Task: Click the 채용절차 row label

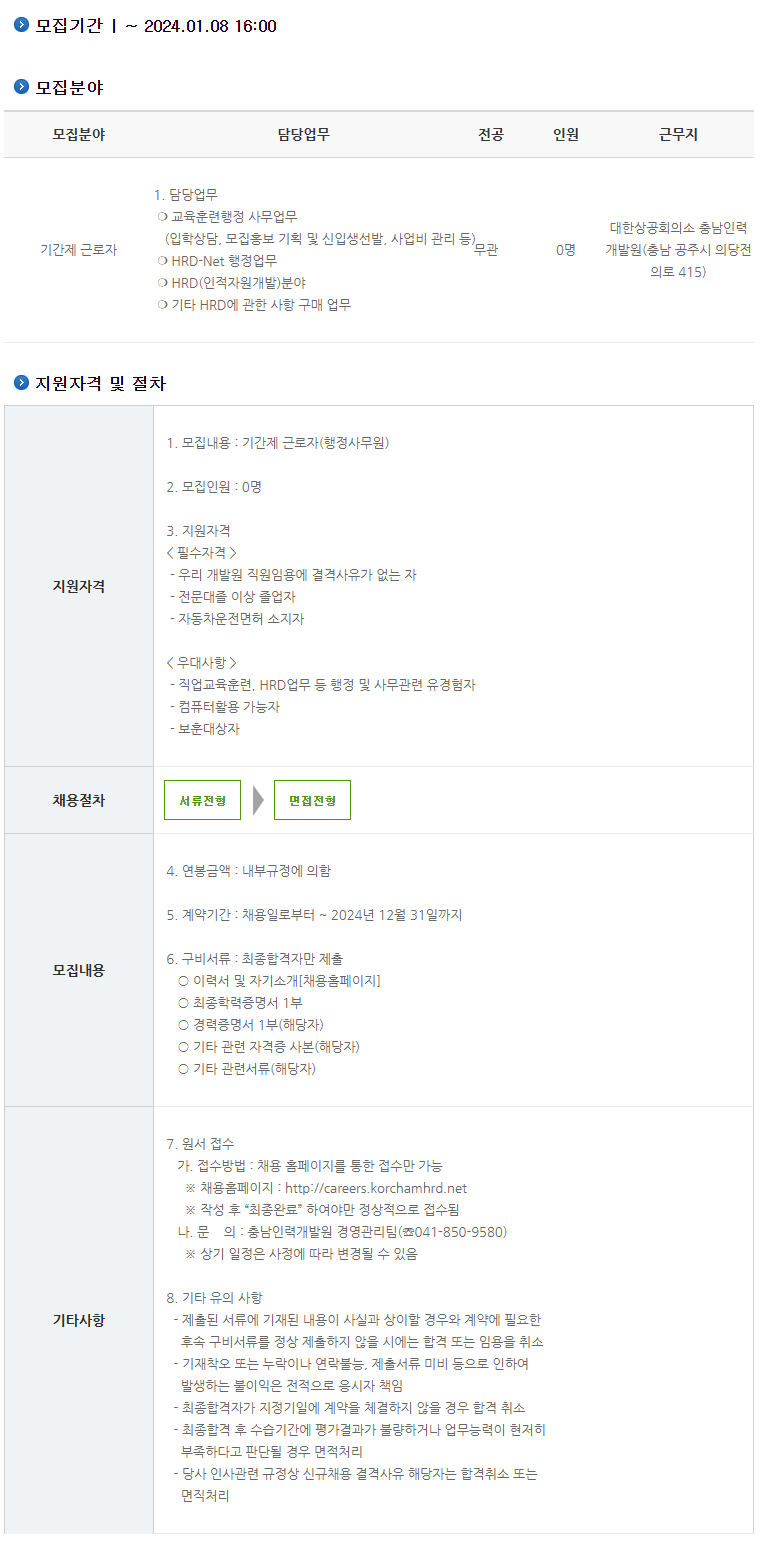Action: 79,800
